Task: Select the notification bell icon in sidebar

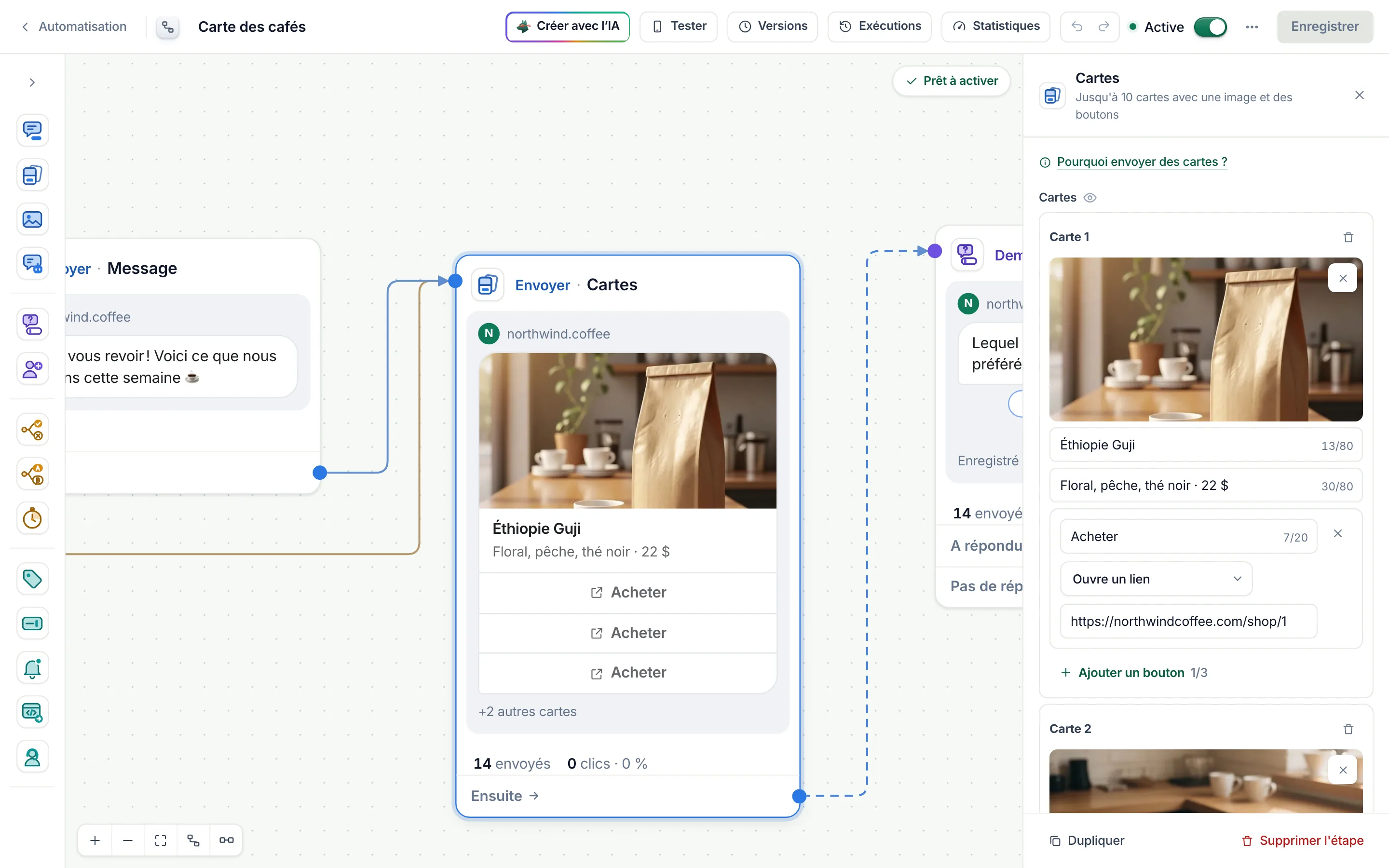Action: [32, 668]
